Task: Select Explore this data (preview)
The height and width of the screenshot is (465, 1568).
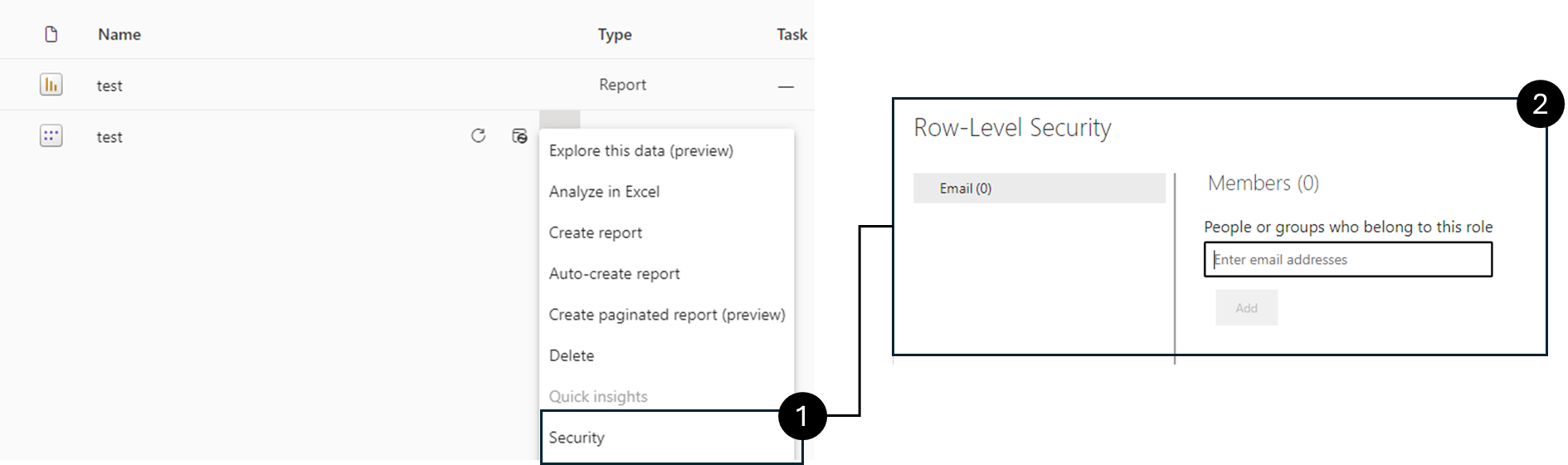Action: [x=641, y=150]
